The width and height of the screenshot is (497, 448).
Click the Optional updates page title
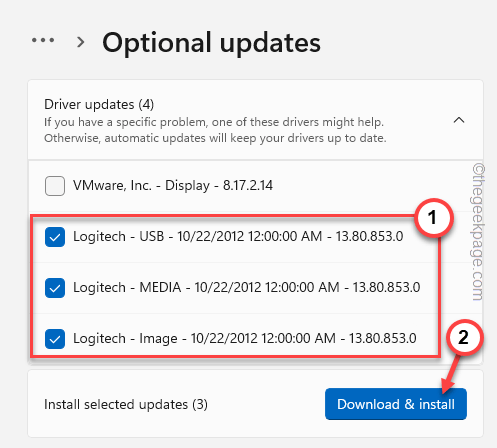coord(211,43)
